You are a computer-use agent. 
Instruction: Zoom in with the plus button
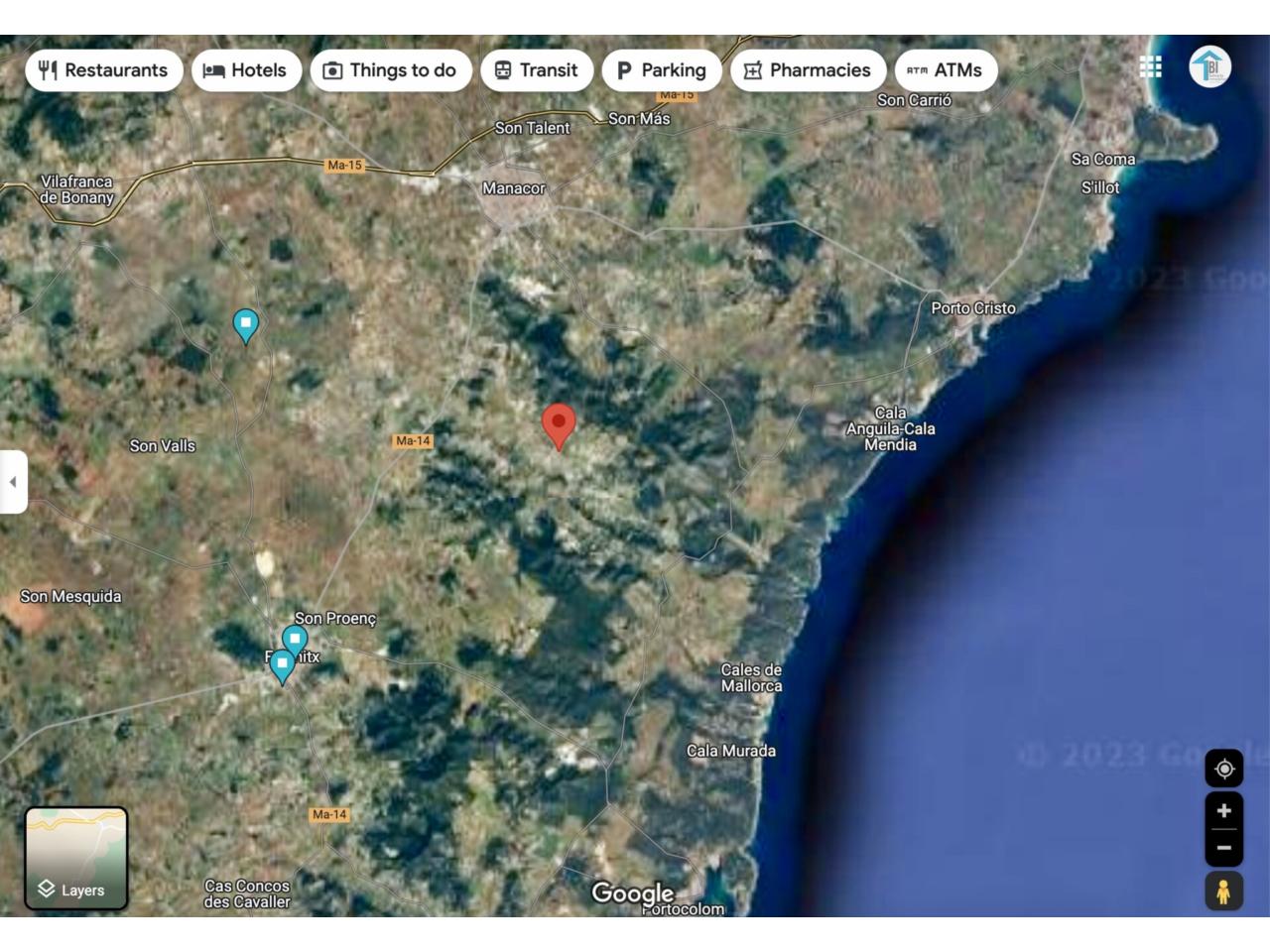[x=1224, y=810]
